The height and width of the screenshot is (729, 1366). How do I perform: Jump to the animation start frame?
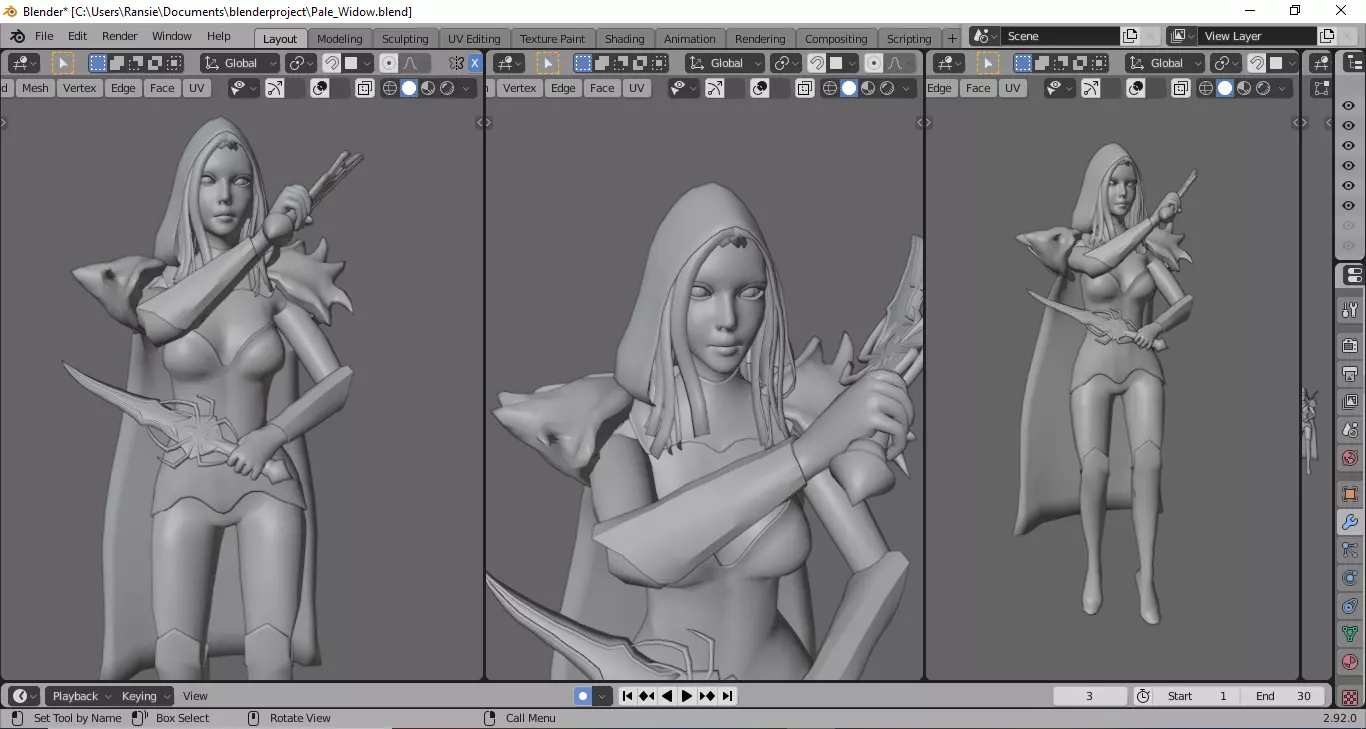[x=627, y=696]
